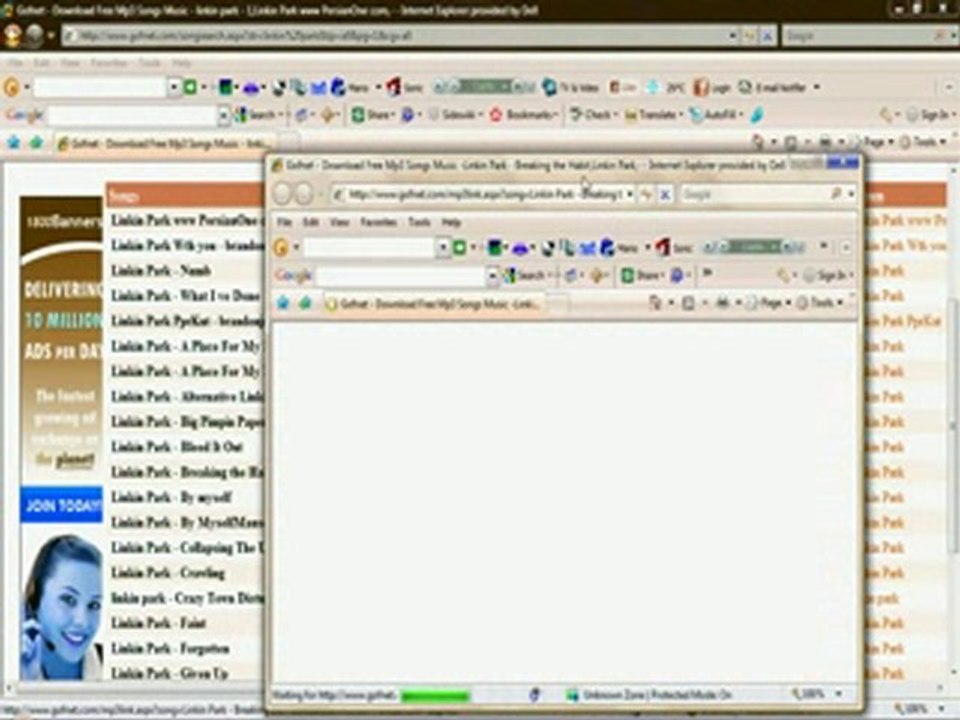960x720 pixels.
Task: Open Linkin Park - Faint link
Action: [x=159, y=623]
